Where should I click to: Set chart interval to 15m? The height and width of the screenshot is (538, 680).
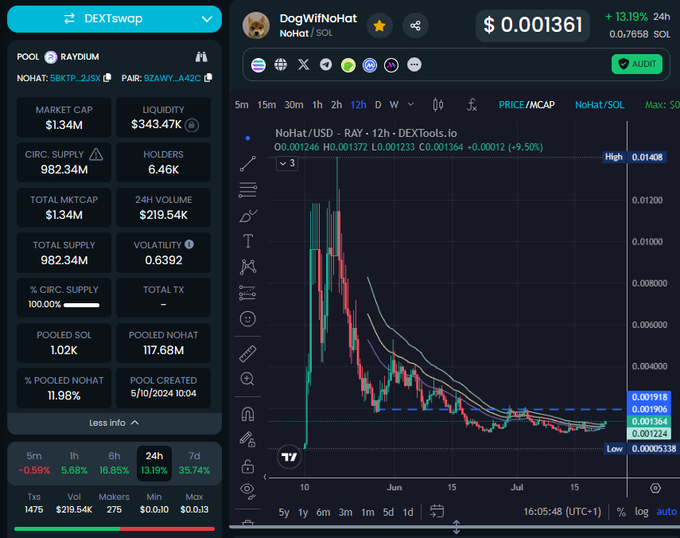266,105
